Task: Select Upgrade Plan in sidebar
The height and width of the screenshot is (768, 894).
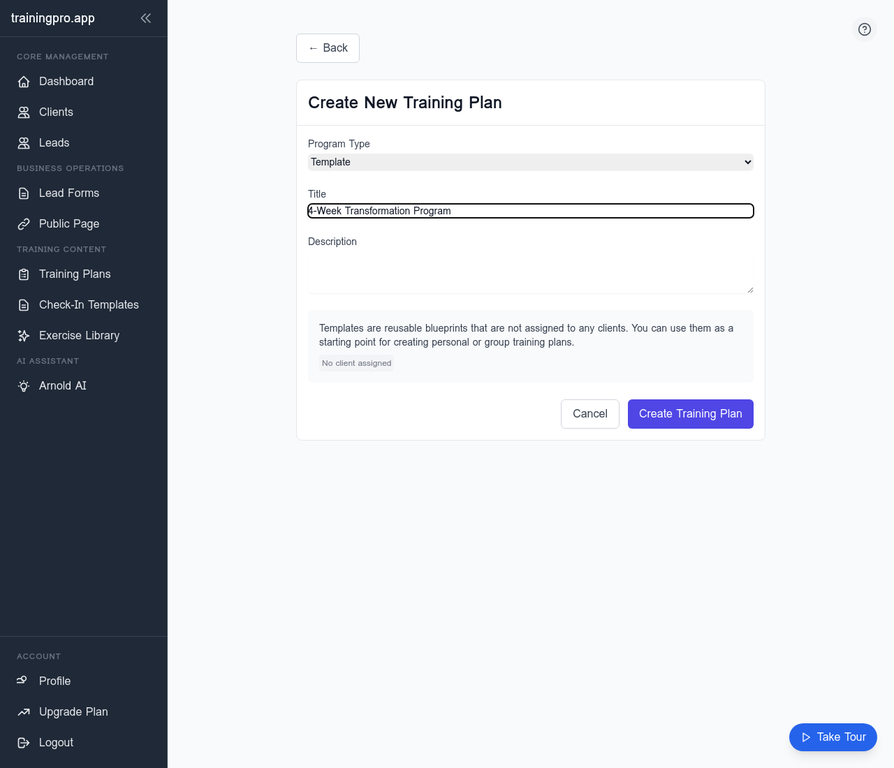Action: click(x=73, y=712)
